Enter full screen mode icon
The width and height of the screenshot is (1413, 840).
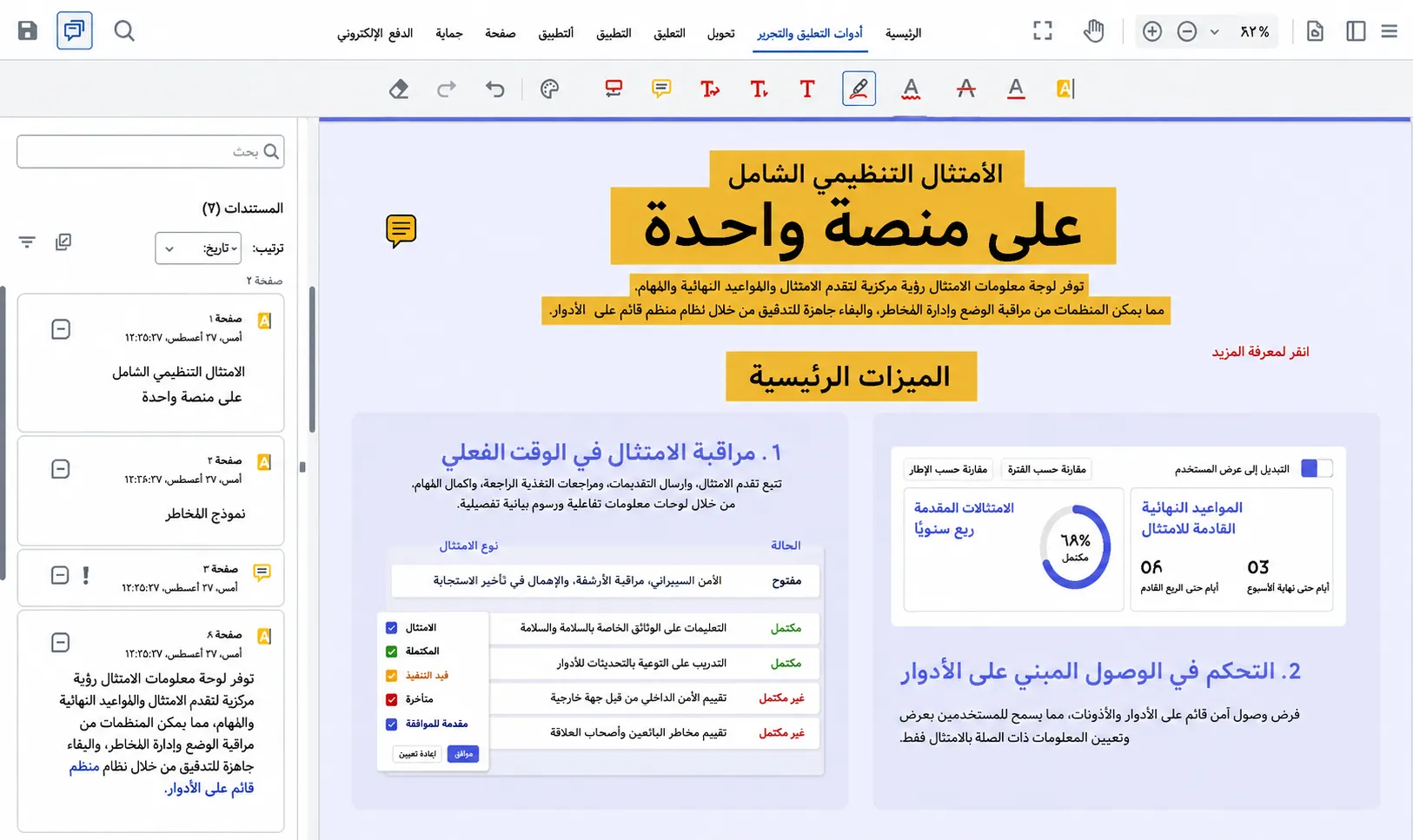(x=1043, y=31)
